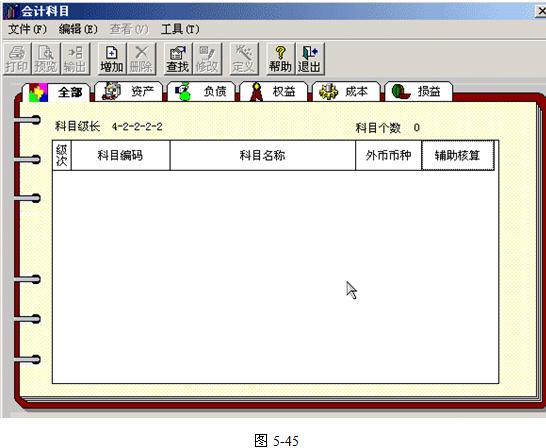This screenshot has width=546, height=448.
Task: Click the 辅助核算 column header
Action: coord(458,155)
